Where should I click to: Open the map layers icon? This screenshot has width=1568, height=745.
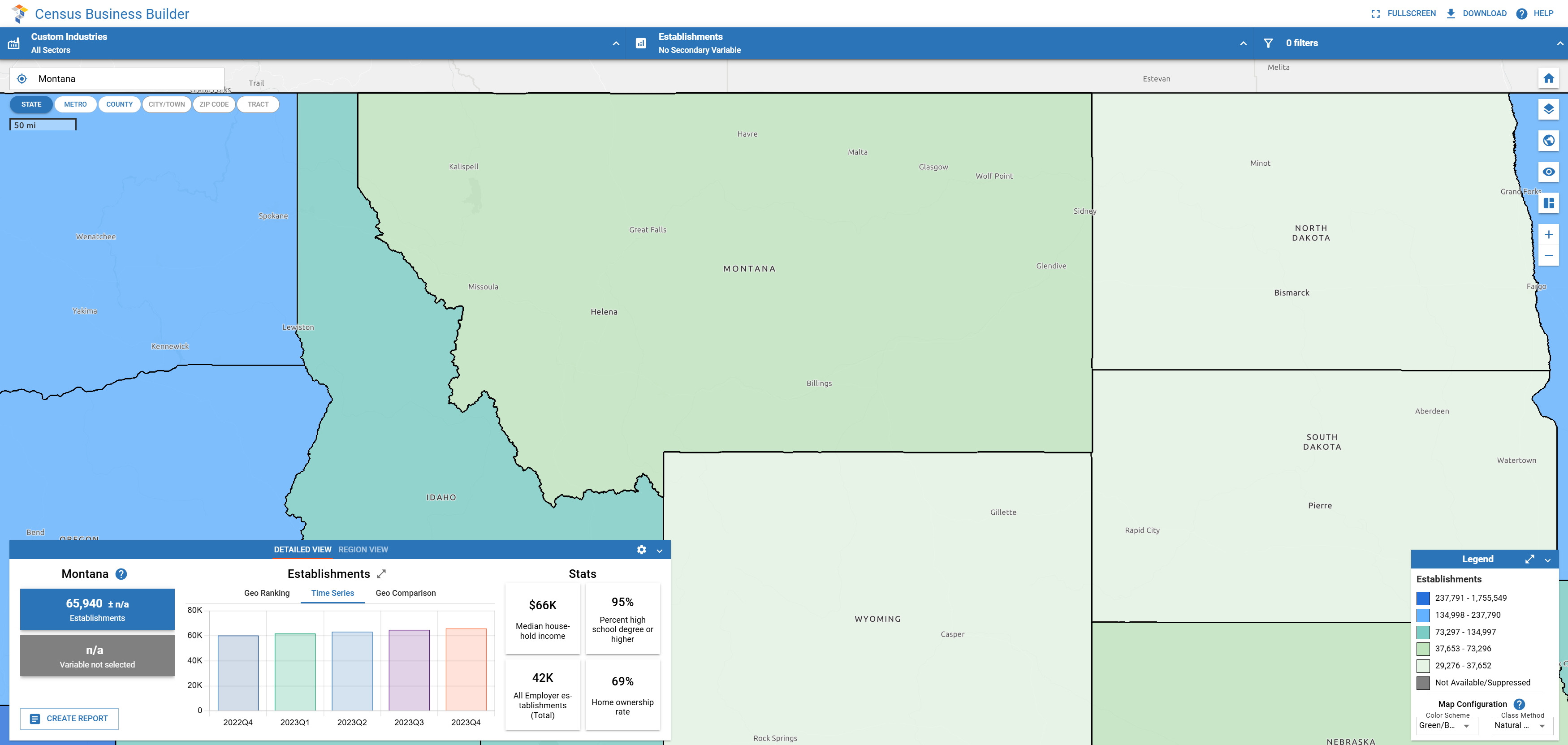click(1549, 109)
